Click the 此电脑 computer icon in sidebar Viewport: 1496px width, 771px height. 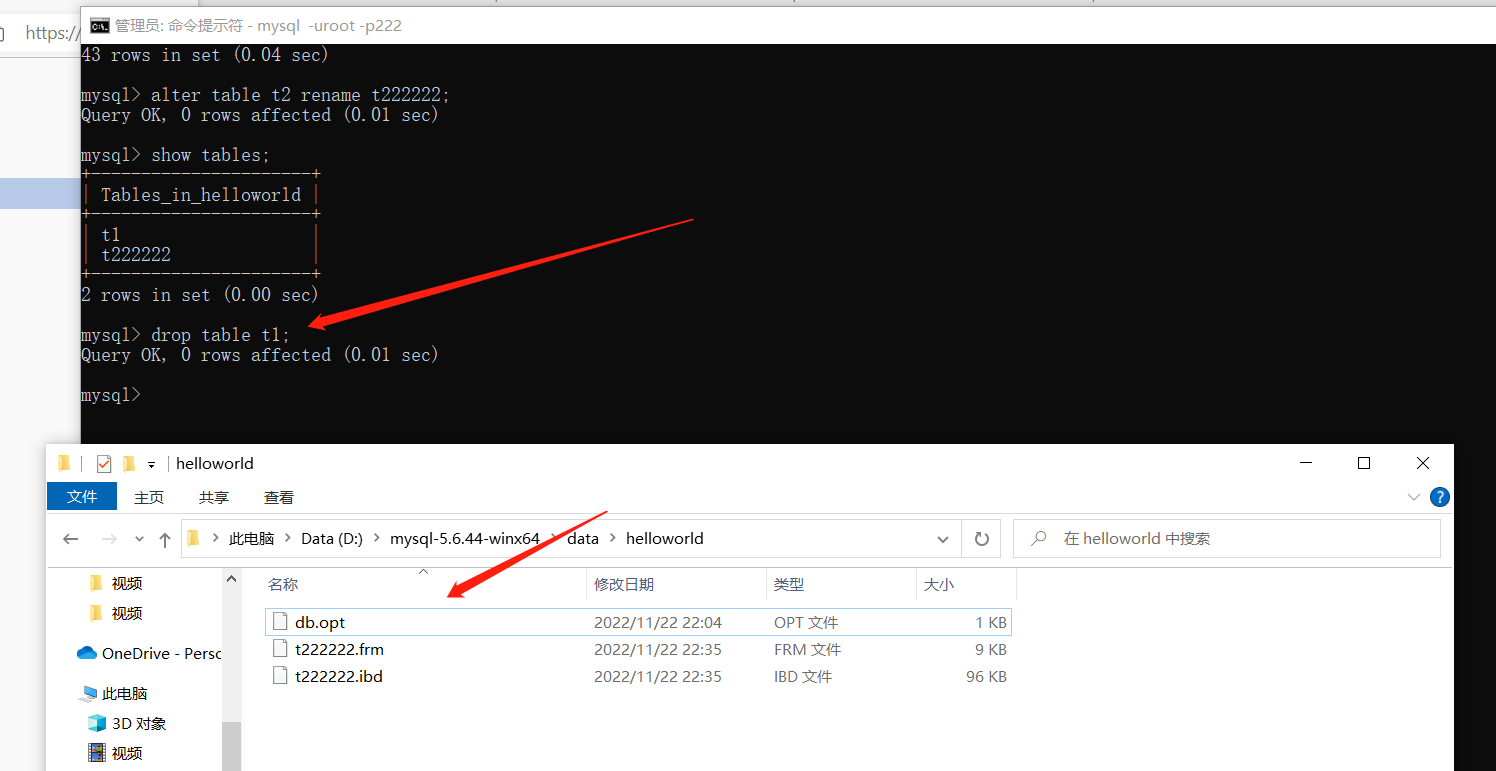tap(87, 693)
